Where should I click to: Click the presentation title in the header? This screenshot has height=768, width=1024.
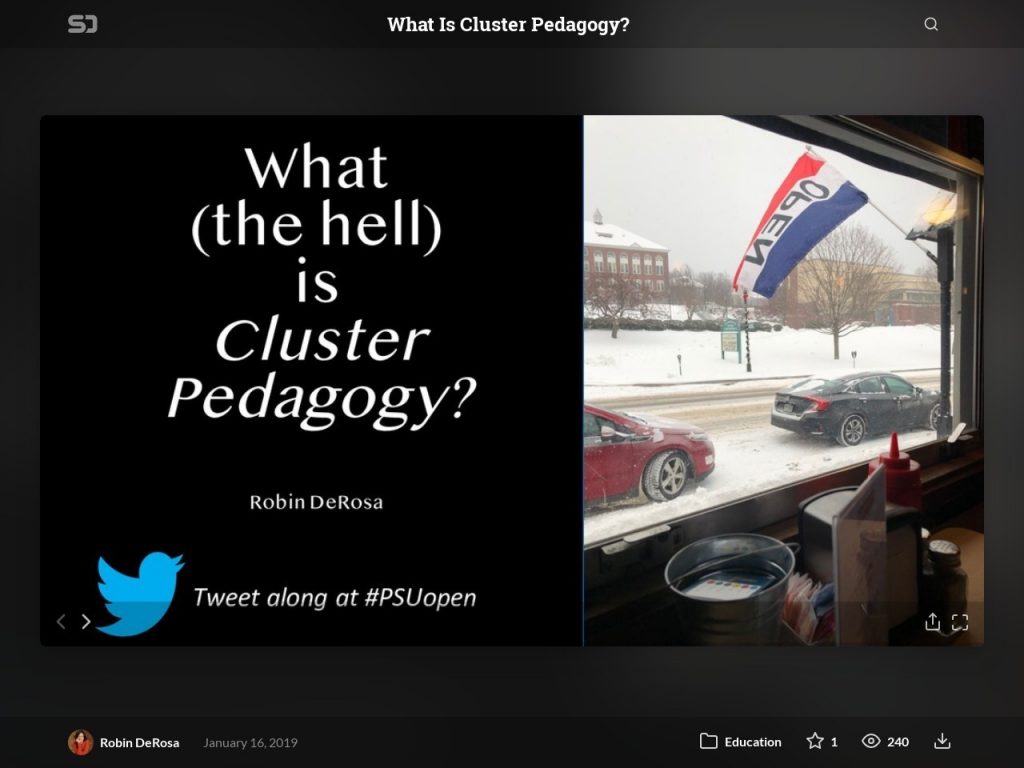(x=509, y=24)
